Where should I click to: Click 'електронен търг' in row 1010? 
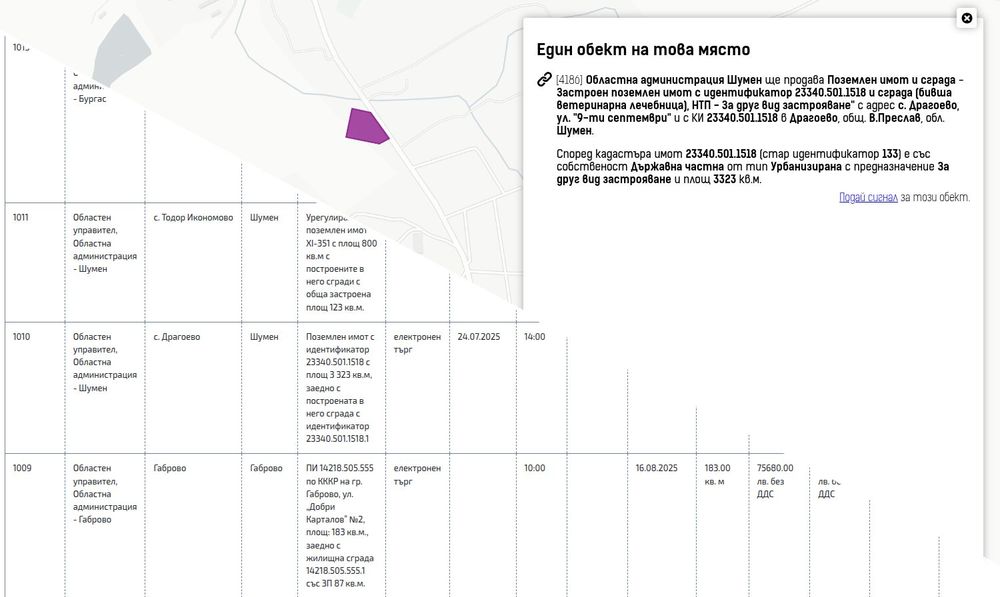coord(417,343)
